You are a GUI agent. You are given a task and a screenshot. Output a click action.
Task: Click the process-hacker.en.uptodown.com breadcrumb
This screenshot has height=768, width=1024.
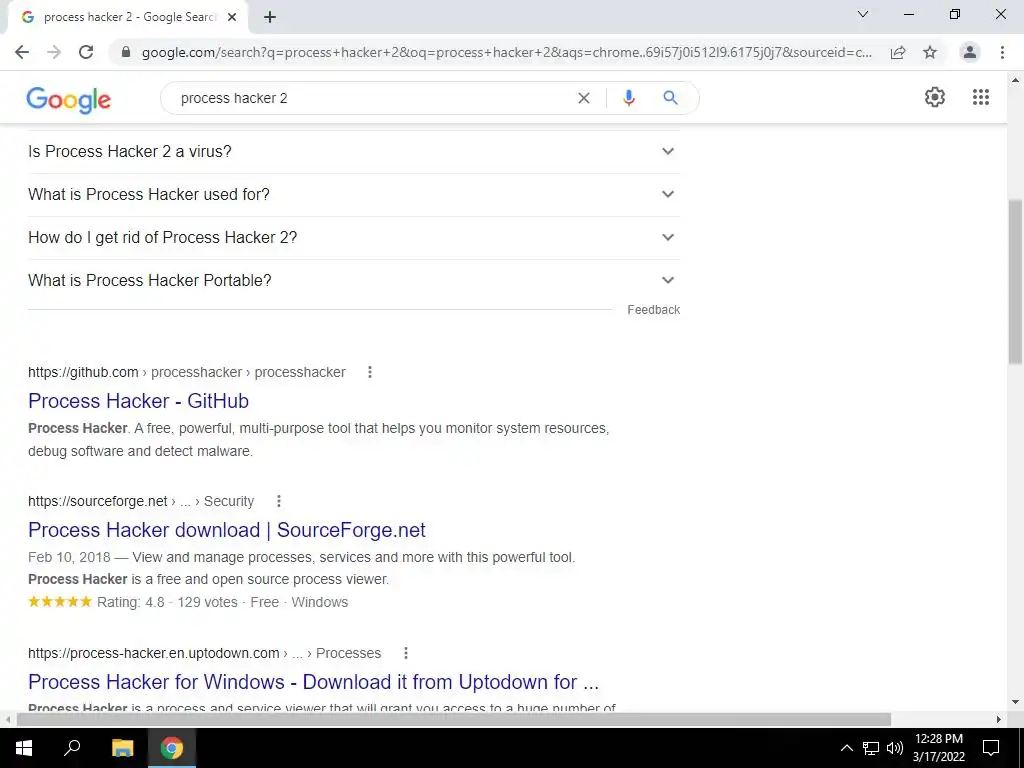point(204,653)
